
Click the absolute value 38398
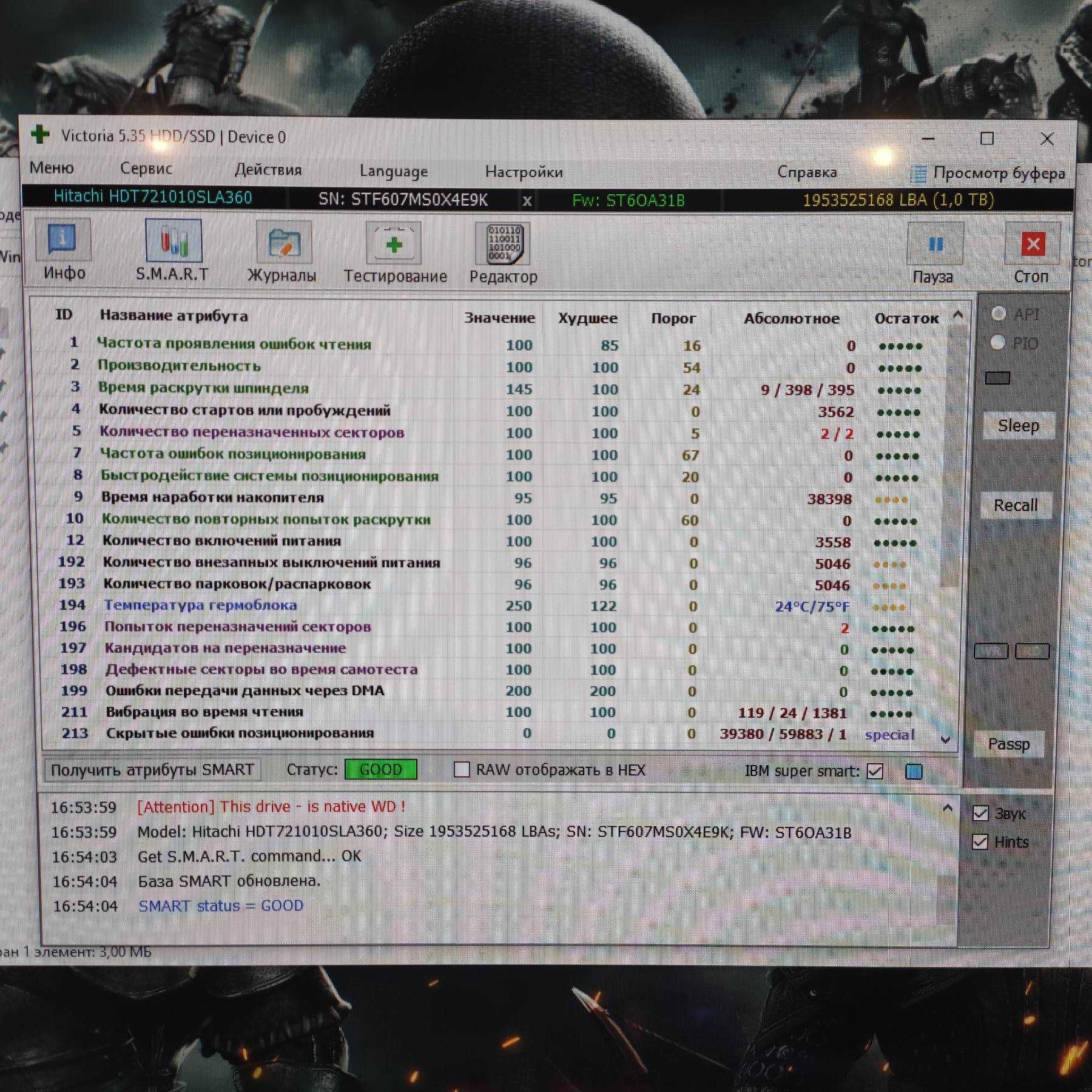click(x=829, y=499)
